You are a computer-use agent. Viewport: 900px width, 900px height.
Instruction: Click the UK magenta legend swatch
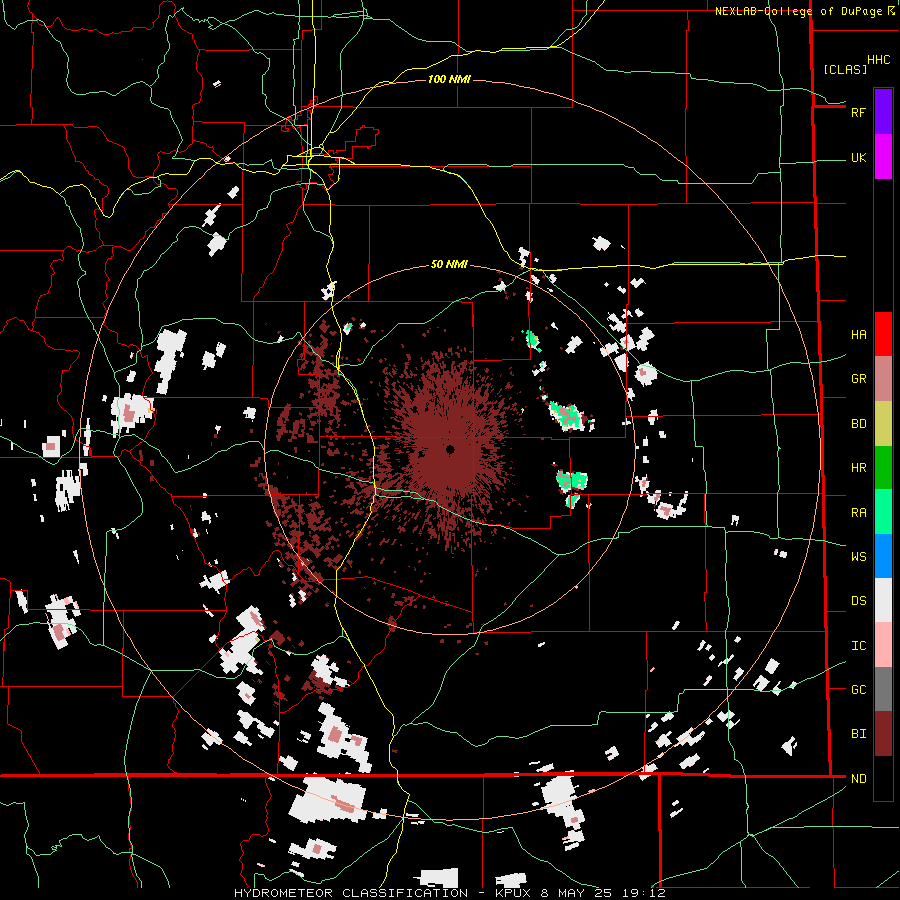click(x=883, y=157)
